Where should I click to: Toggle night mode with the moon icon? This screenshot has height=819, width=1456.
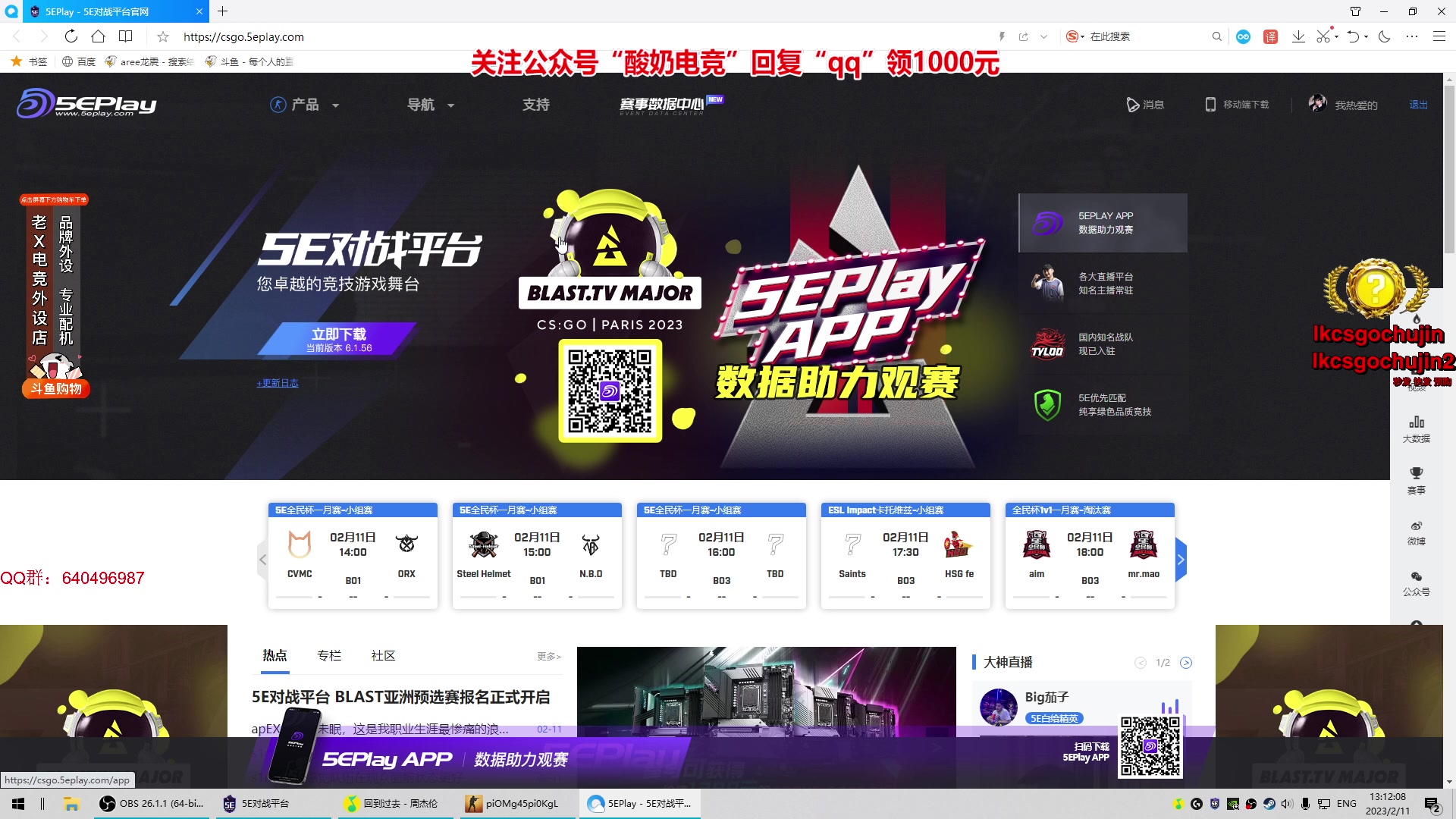click(x=1385, y=36)
